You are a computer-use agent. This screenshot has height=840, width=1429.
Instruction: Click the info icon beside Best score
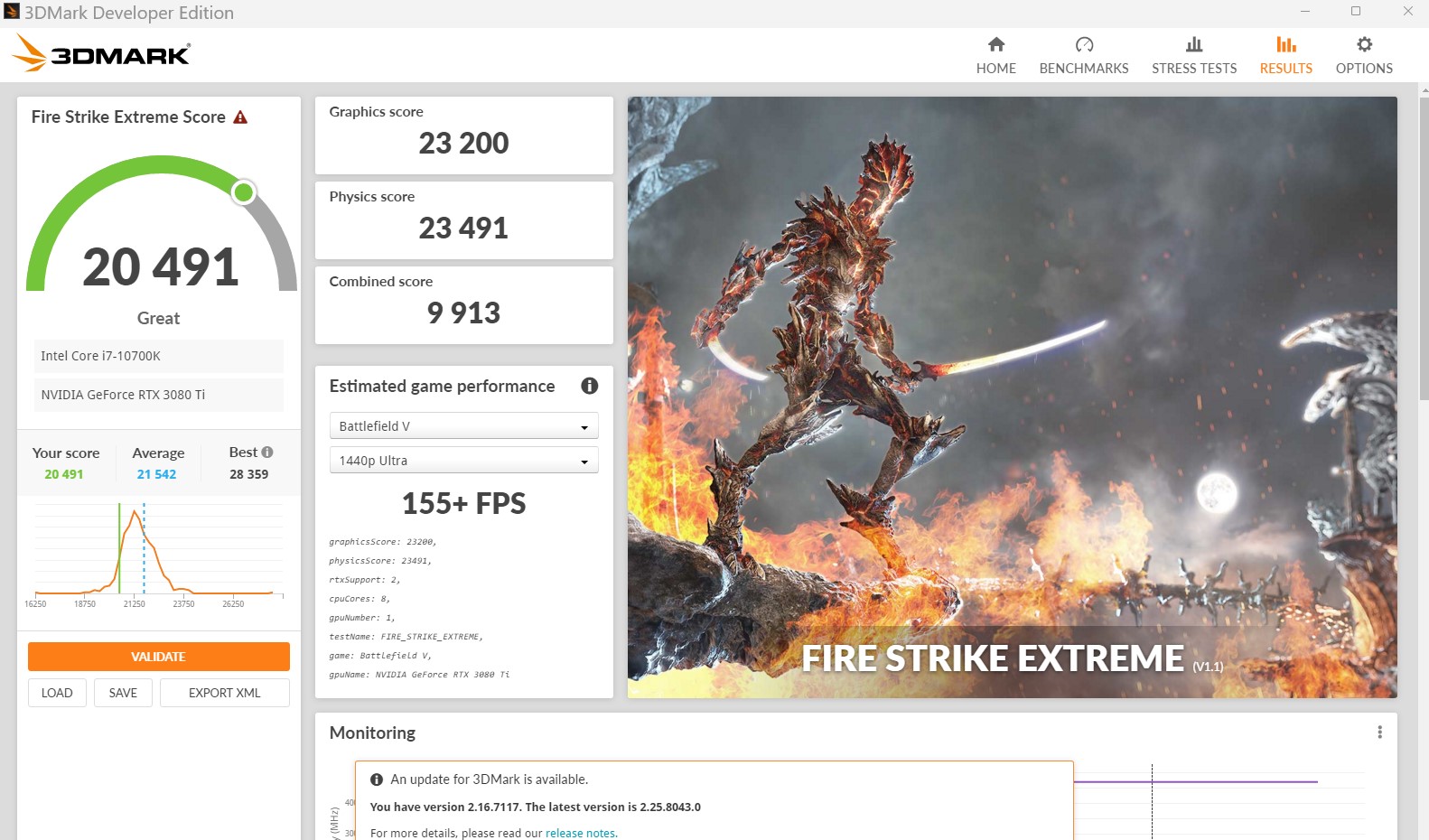tap(267, 452)
